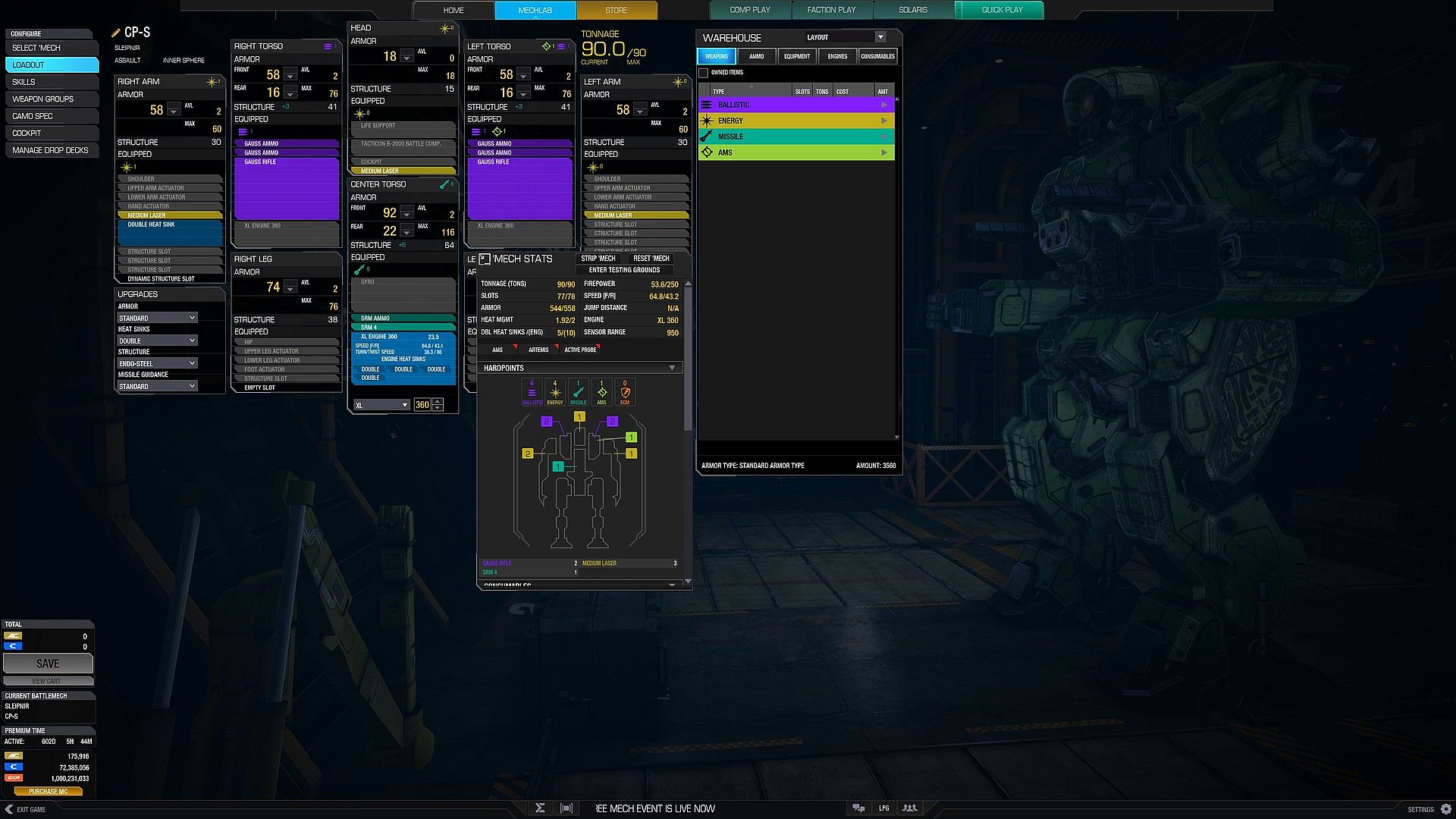The height and width of the screenshot is (819, 1456).
Task: Click the 'Mech Stats popout icon
Action: pyautogui.click(x=485, y=259)
